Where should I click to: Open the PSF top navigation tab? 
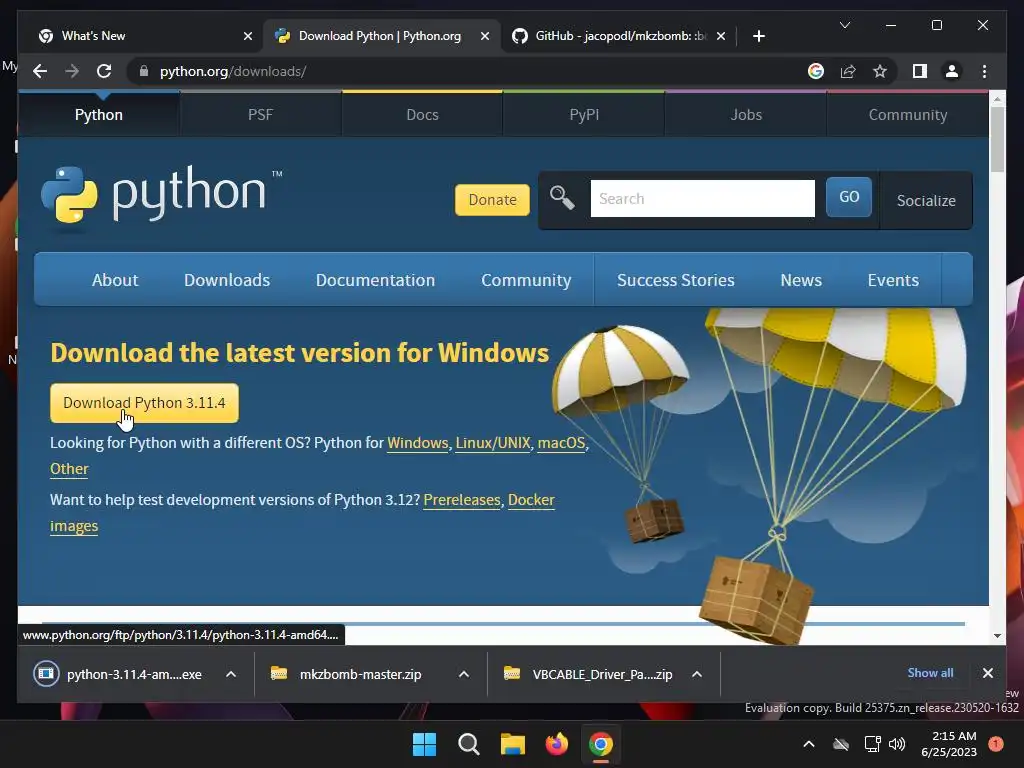tap(261, 114)
